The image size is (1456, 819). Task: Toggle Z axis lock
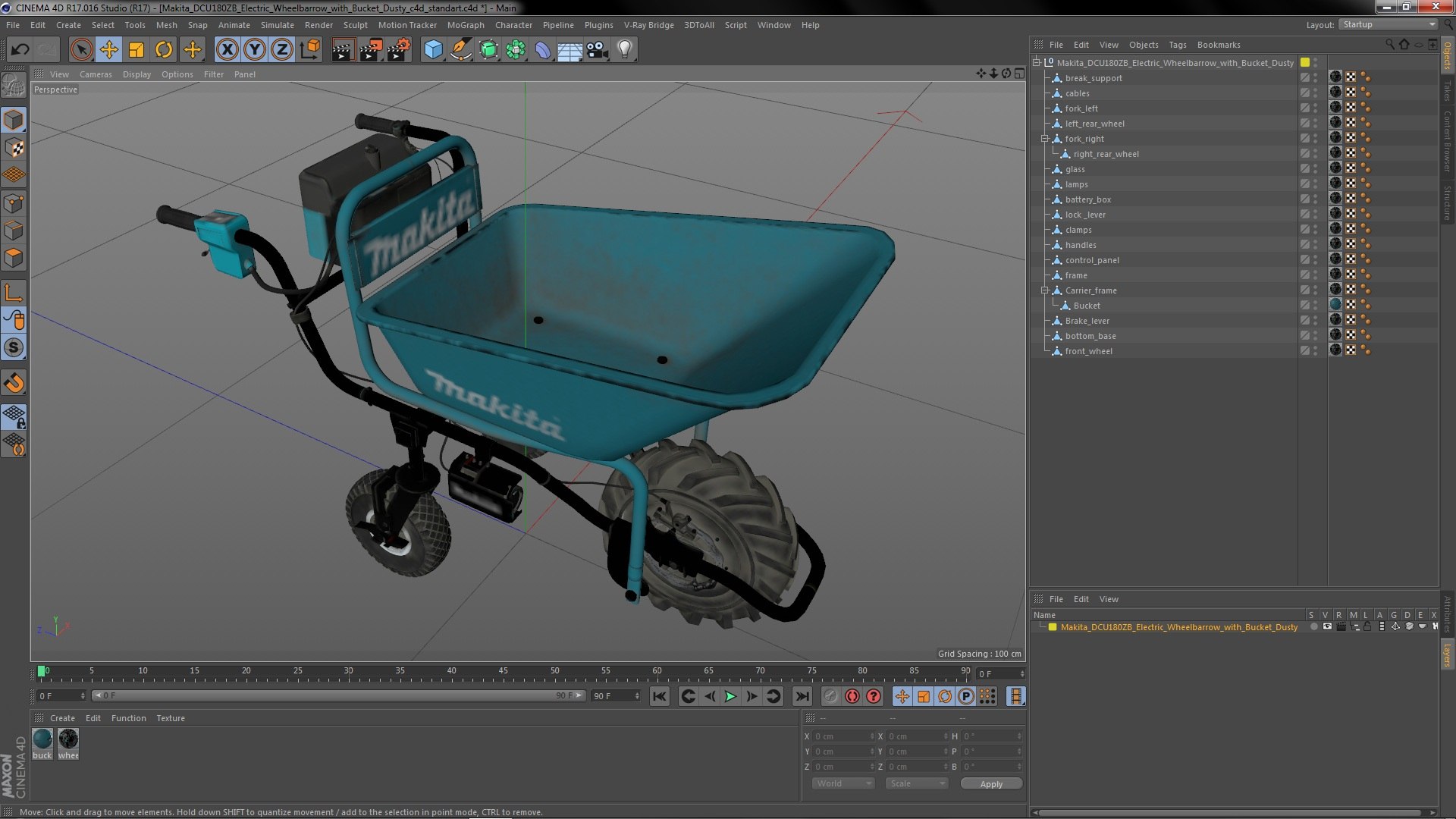click(282, 50)
